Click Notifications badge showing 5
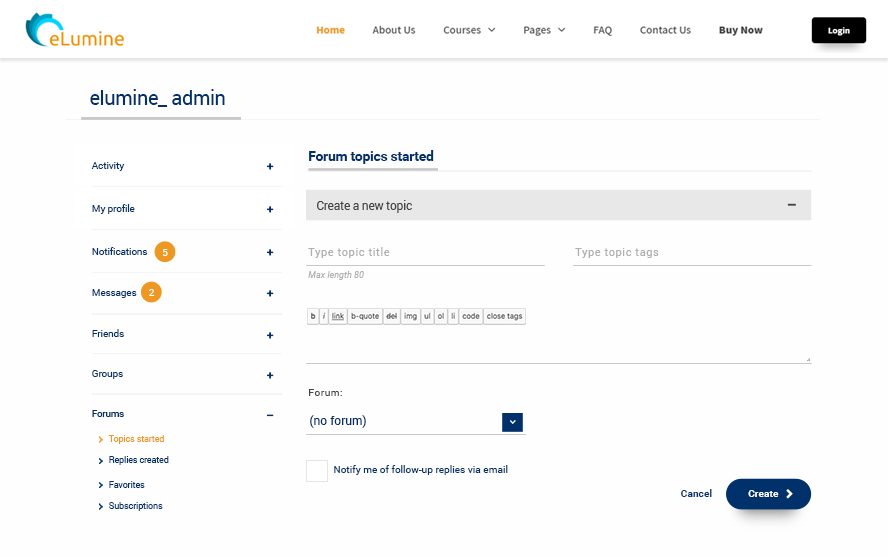Viewport: 888px width, 557px height. (x=165, y=252)
